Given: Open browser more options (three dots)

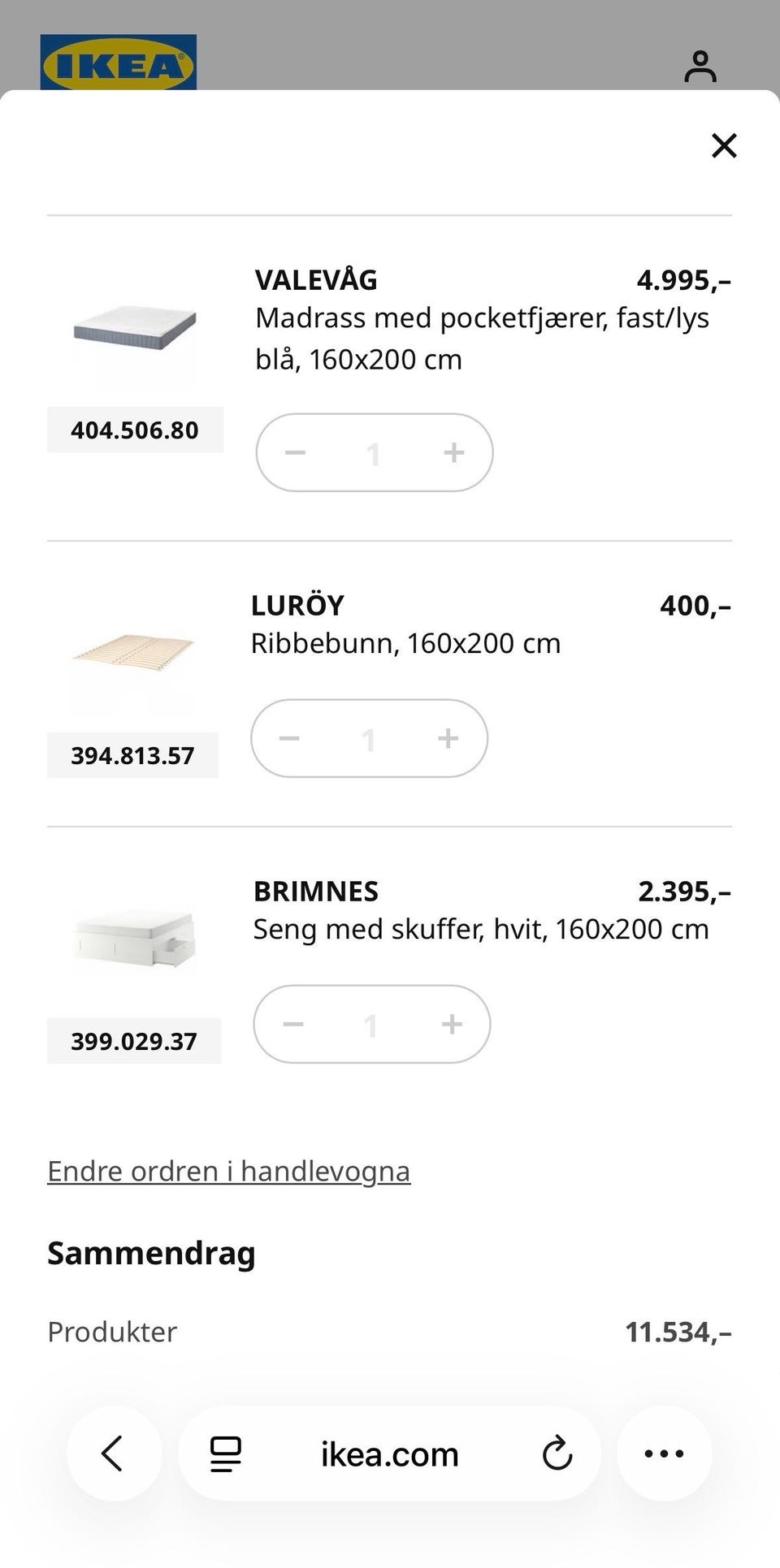Looking at the screenshot, I should click(665, 1454).
